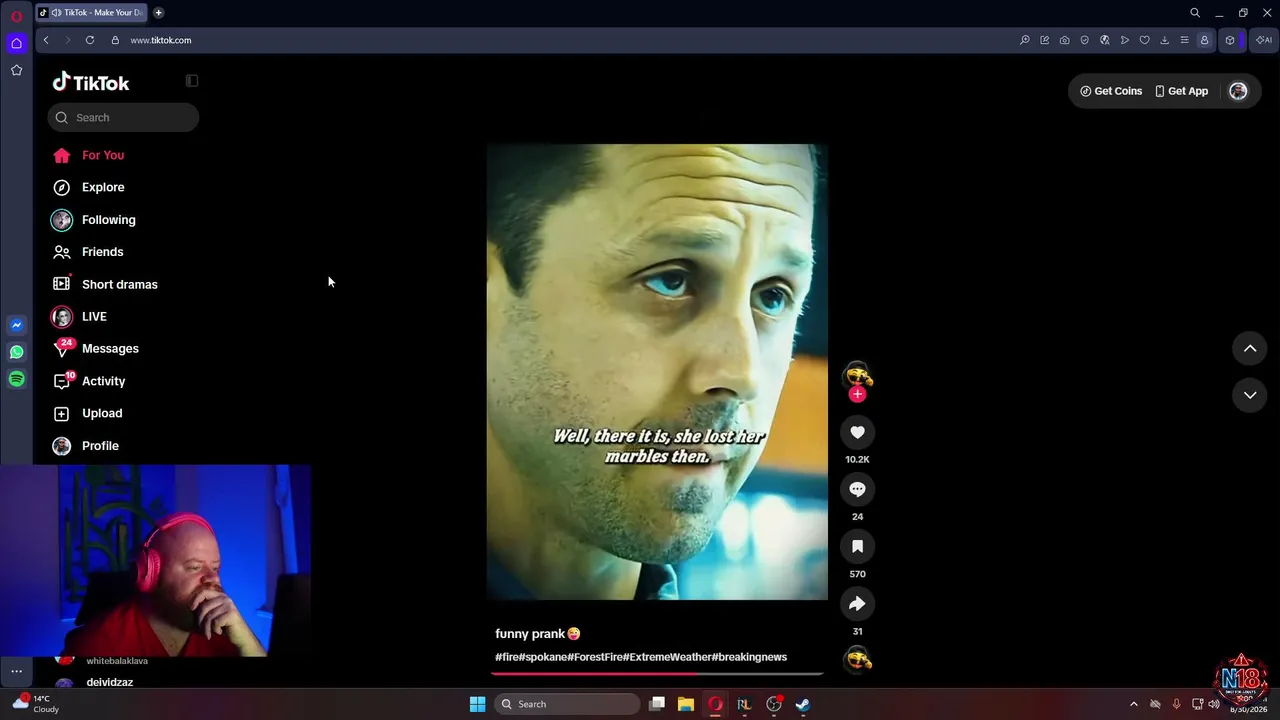Open Opera easy setup sliders
Screen dimensions: 1280x720
1185,40
